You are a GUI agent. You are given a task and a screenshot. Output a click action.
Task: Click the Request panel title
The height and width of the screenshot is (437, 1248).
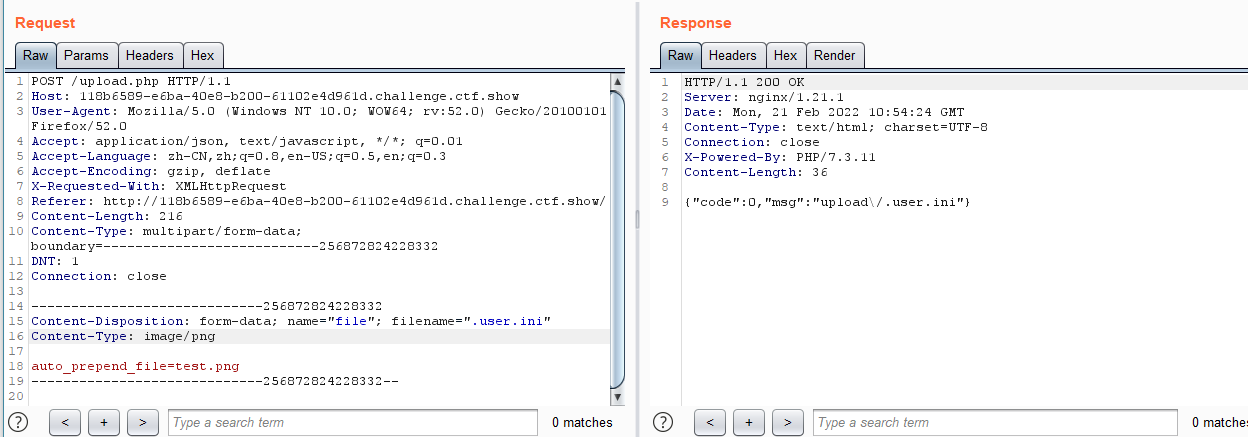45,22
